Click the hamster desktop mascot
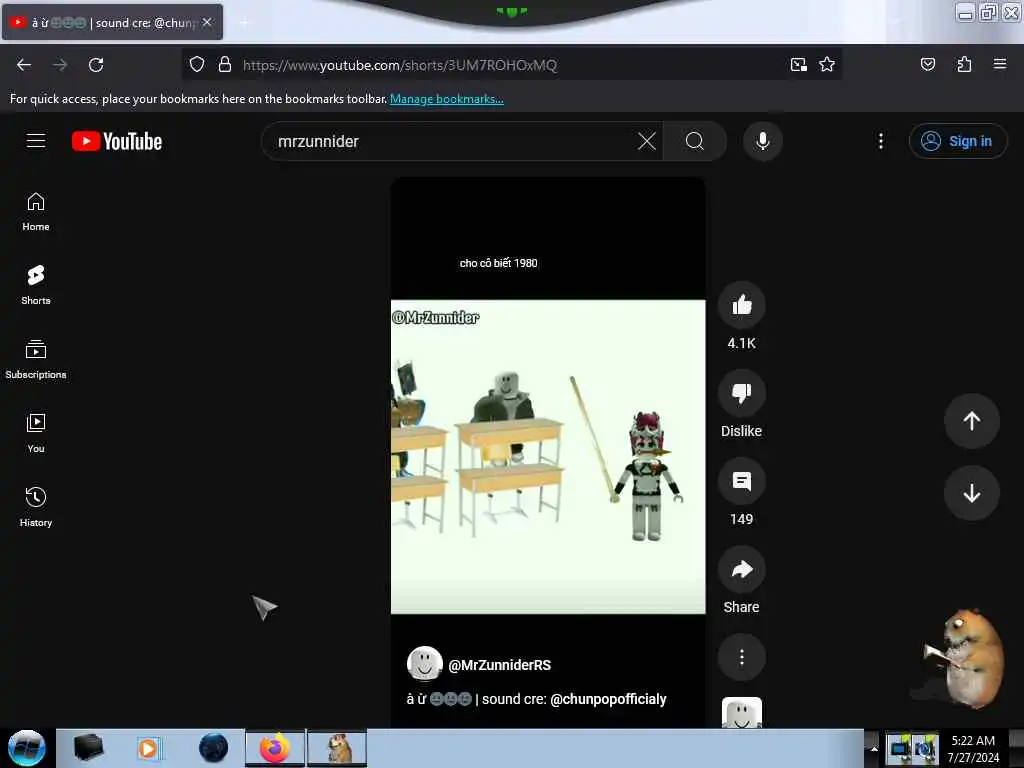Viewport: 1024px width, 768px height. coord(965,658)
